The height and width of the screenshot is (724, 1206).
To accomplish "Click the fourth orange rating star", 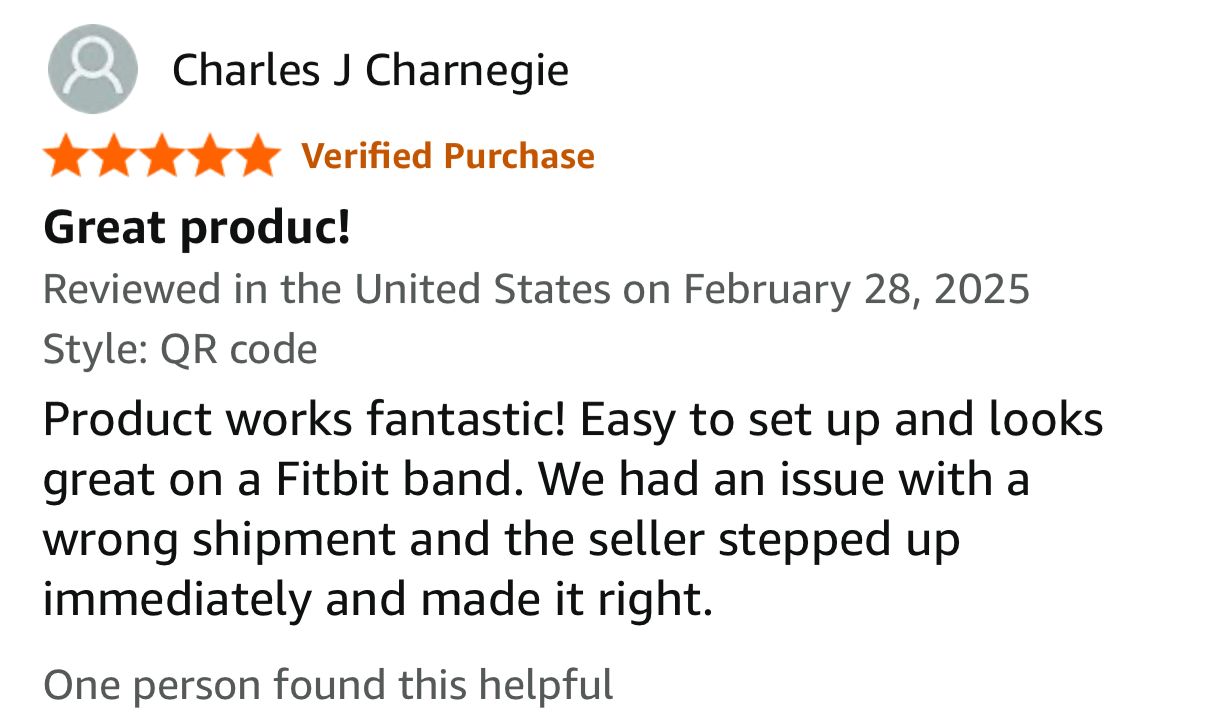I will click(210, 157).
